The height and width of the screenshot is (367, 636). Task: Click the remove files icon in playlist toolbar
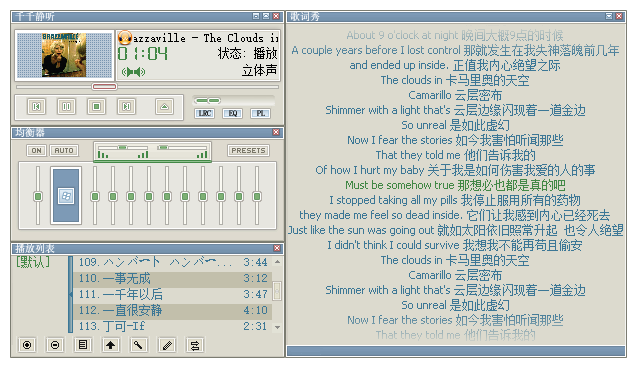click(x=55, y=345)
